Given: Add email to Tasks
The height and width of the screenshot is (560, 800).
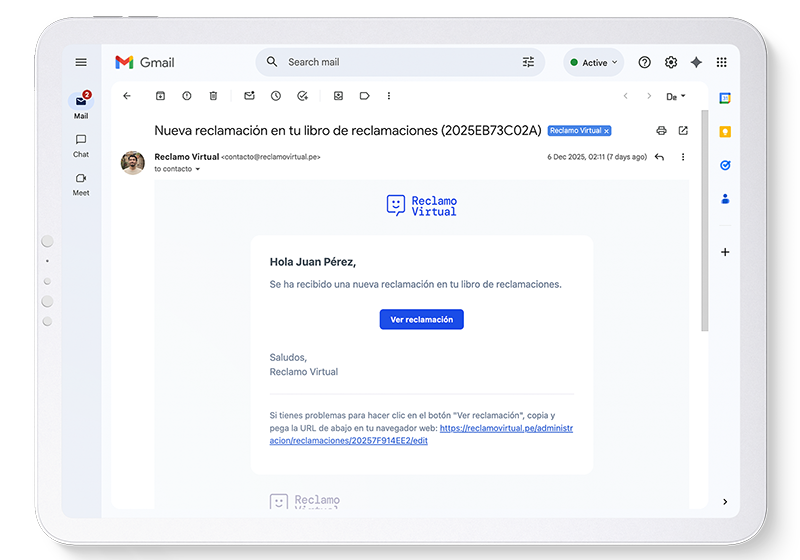Looking at the screenshot, I should pyautogui.click(x=303, y=95).
